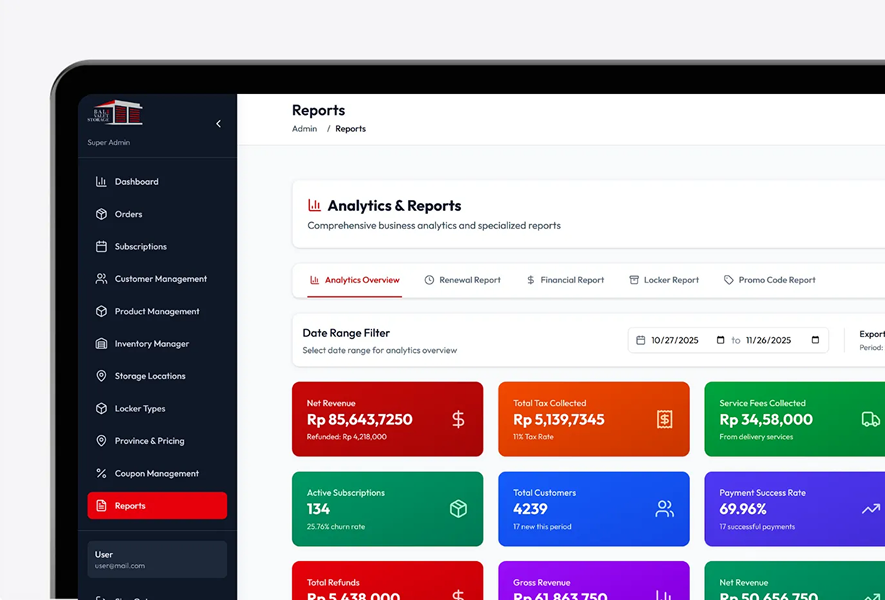Open the Financial Report tab
Viewport: 885px width, 600px height.
tap(565, 280)
